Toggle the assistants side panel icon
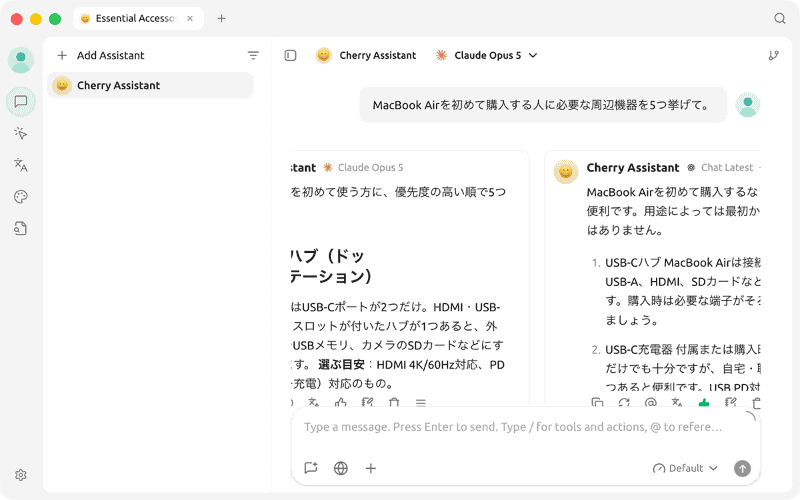The width and height of the screenshot is (800, 500). pos(290,55)
